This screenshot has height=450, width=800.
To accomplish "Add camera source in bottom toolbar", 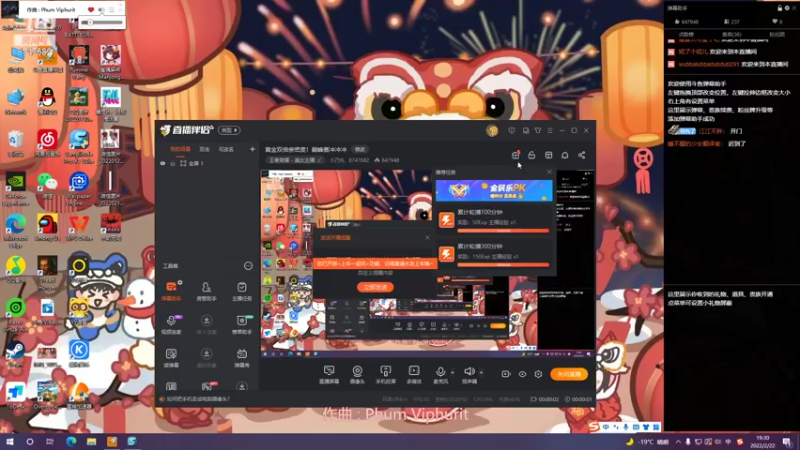I will pos(357,374).
